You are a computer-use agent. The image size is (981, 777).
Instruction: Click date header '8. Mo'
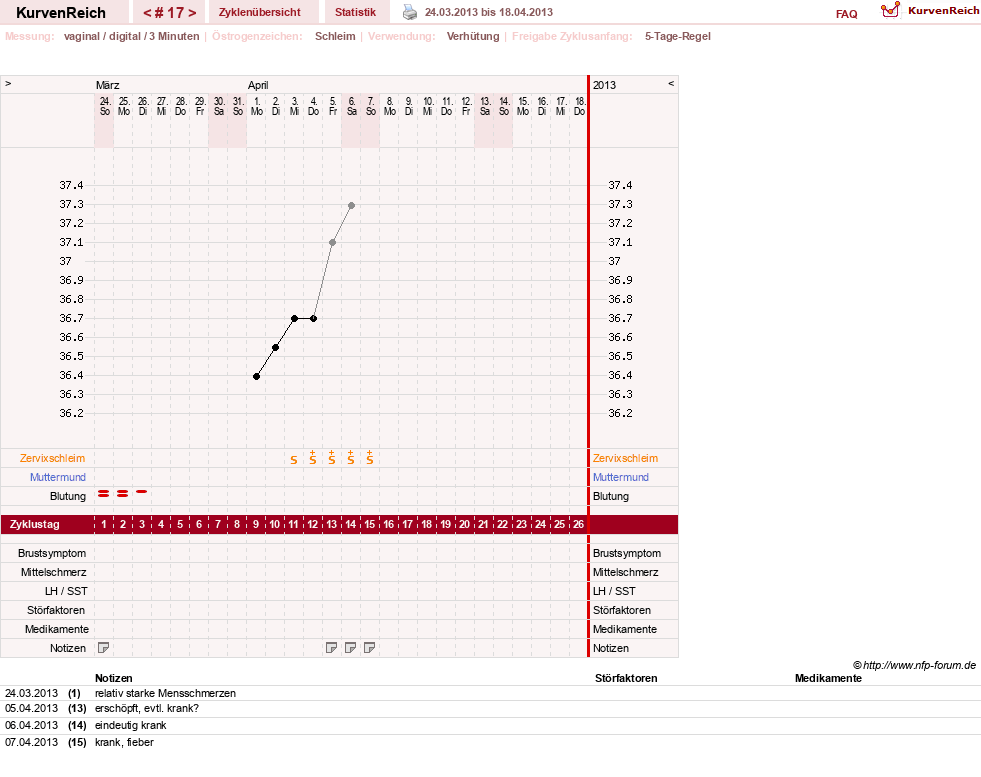390,106
